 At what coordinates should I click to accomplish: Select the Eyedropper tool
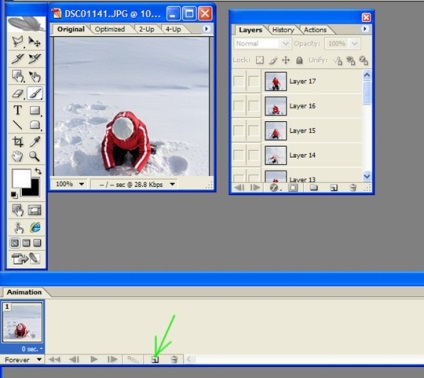35,142
